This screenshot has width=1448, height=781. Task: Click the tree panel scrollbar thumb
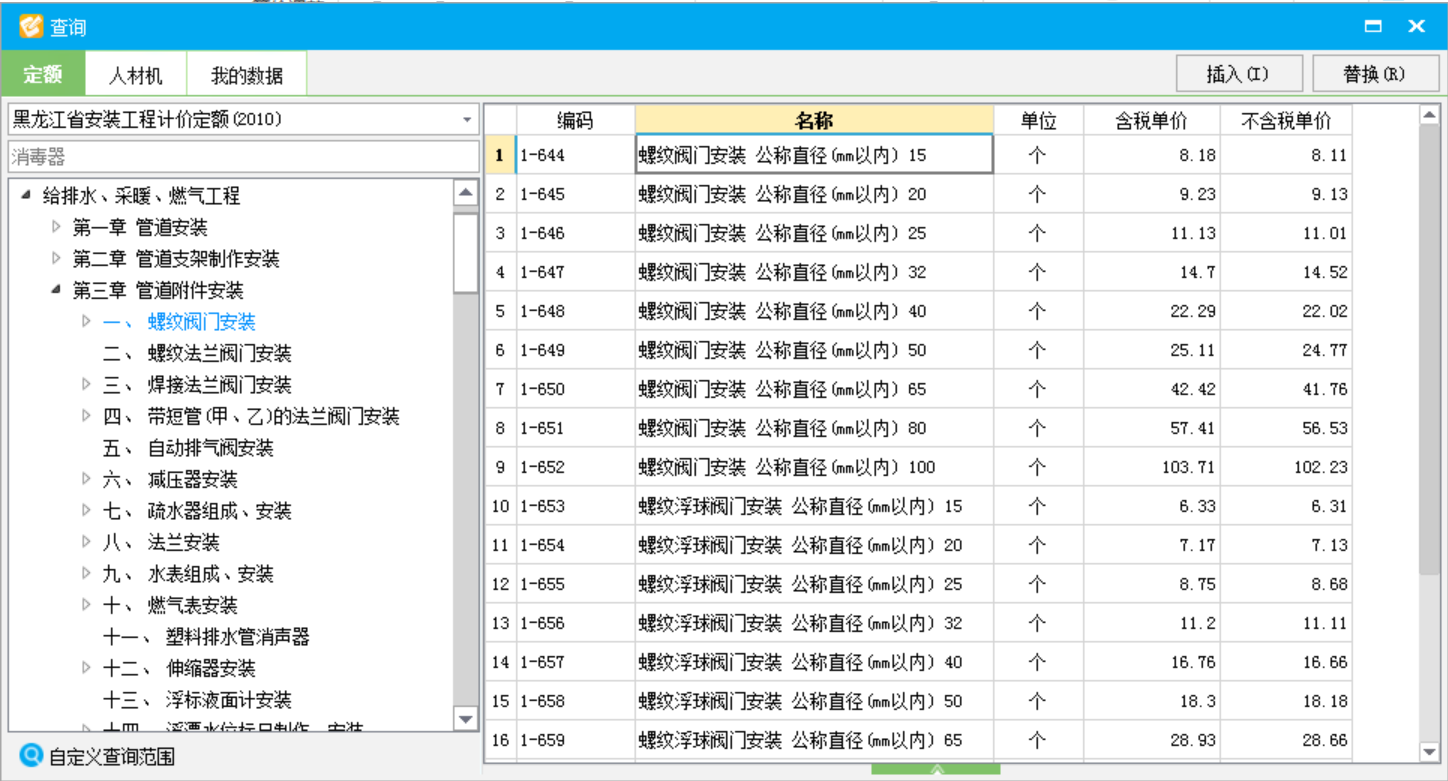466,252
